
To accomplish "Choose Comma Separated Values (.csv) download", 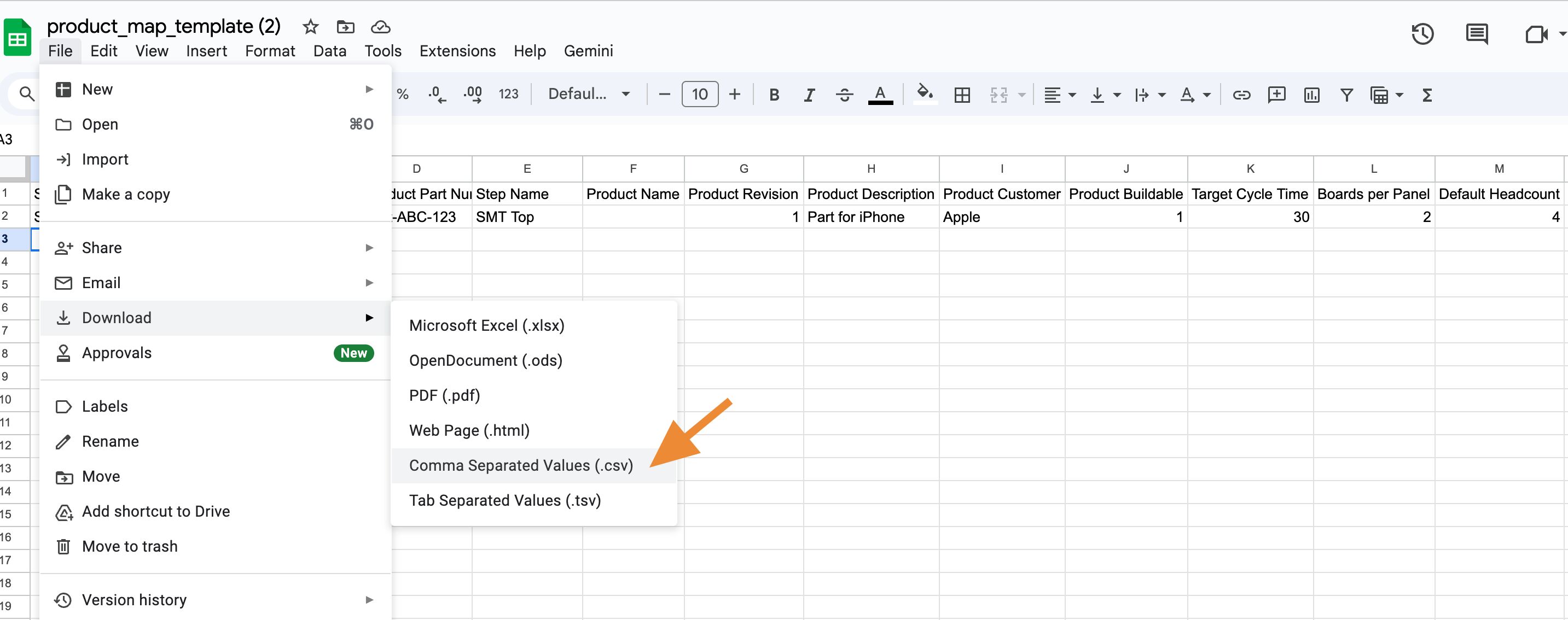I will coord(520,465).
